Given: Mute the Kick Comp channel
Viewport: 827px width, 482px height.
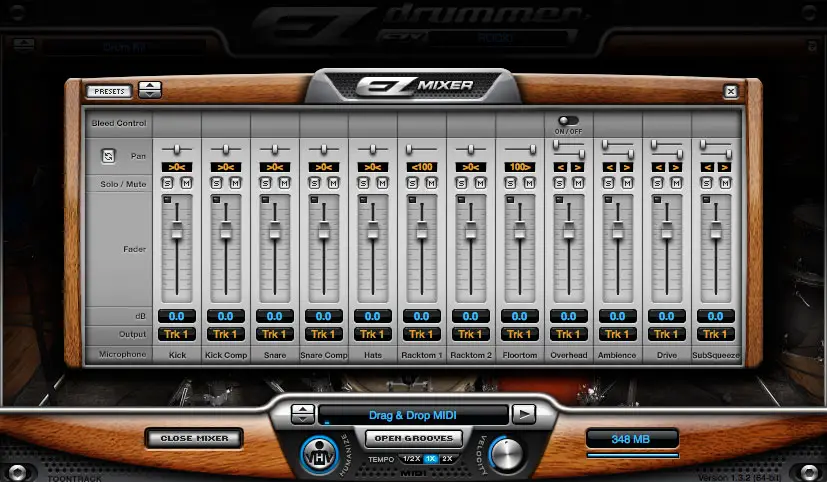Looking at the screenshot, I should tap(235, 183).
